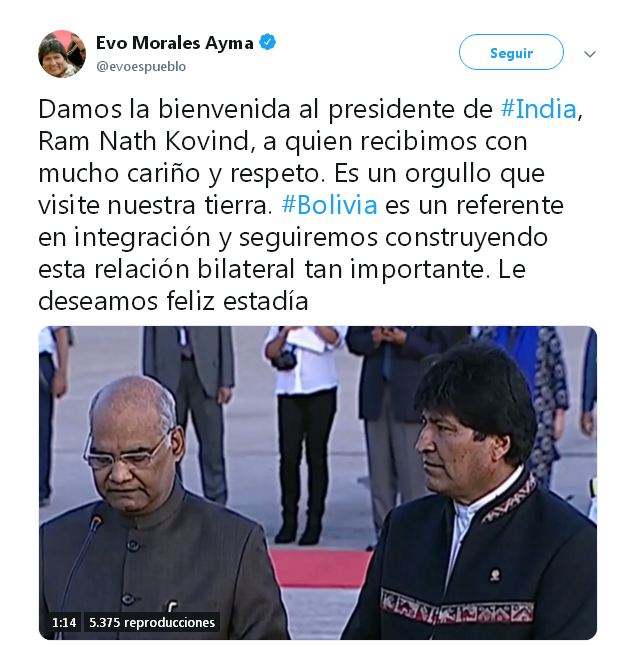Image resolution: width=636 pixels, height=647 pixels.
Task: Expand the tweet options chevron arrow
Action: pos(590,54)
